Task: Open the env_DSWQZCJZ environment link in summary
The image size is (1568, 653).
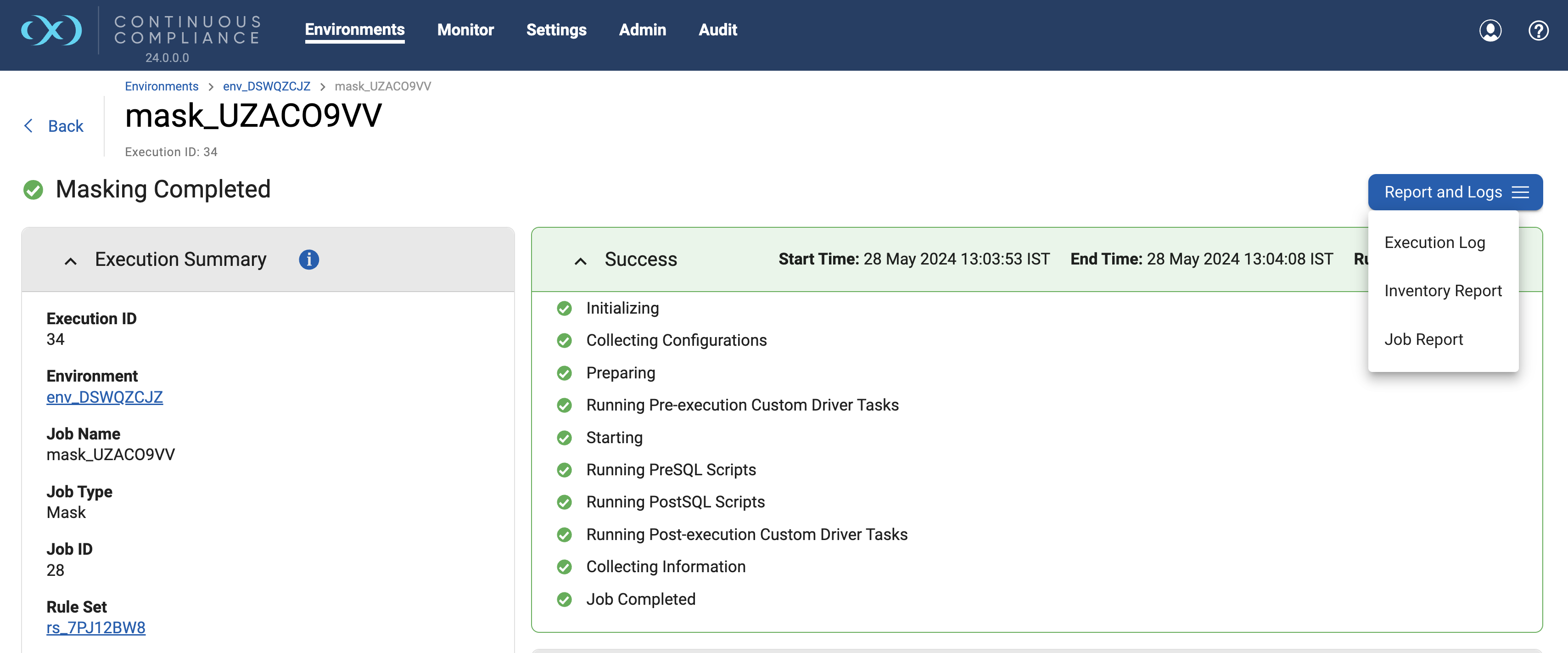Action: [105, 397]
